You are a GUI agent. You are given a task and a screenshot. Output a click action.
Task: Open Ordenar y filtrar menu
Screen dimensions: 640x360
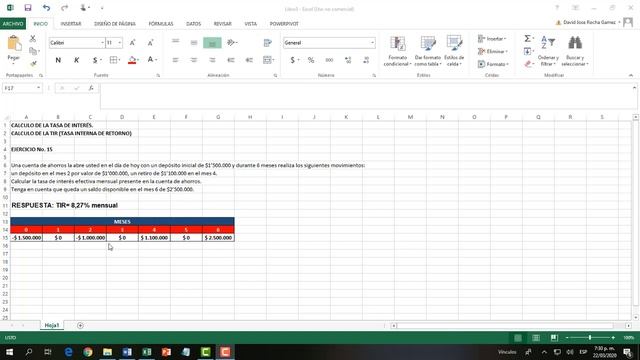548,51
